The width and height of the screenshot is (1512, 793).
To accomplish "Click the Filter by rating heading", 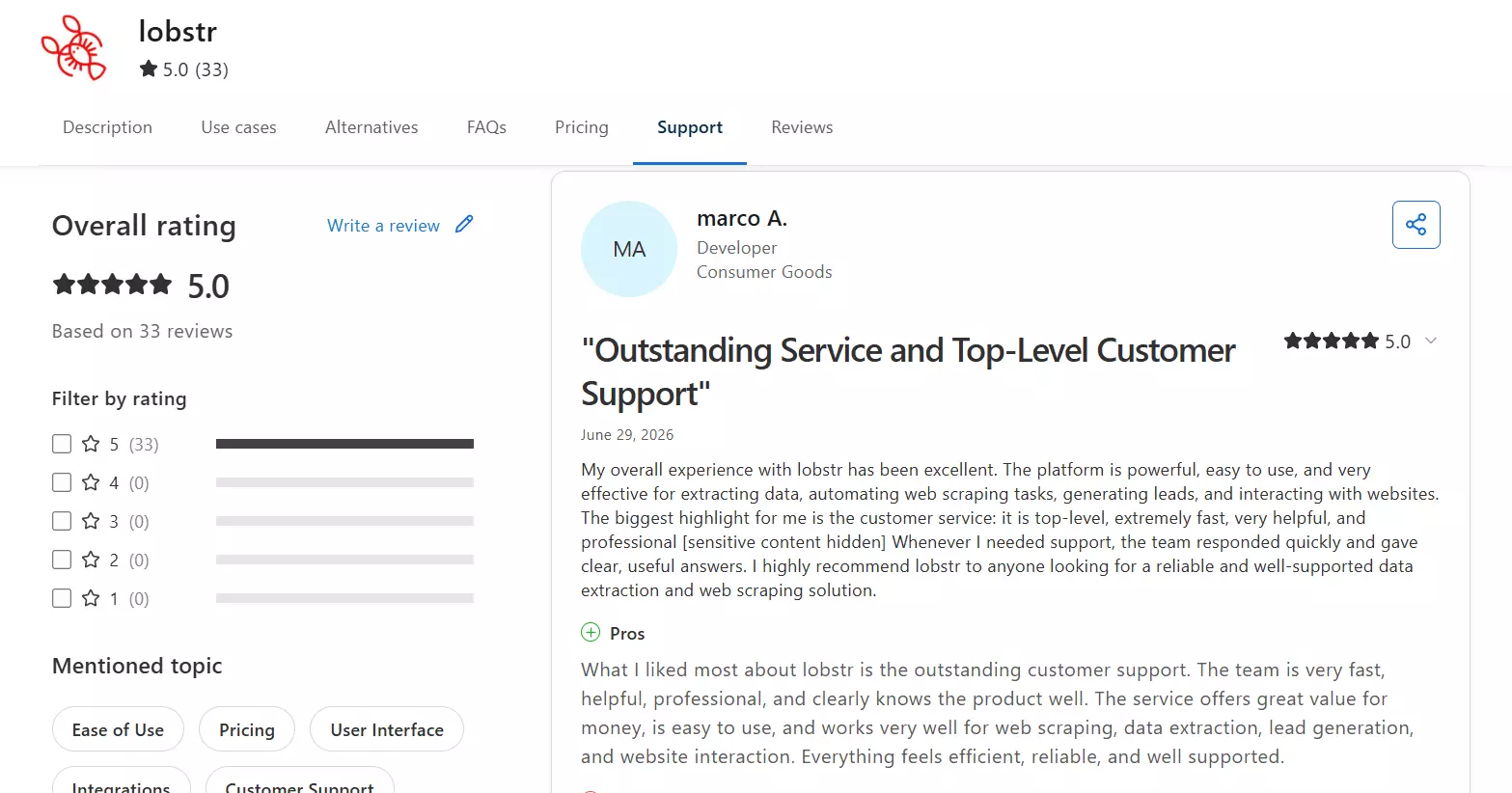I will coord(119,398).
